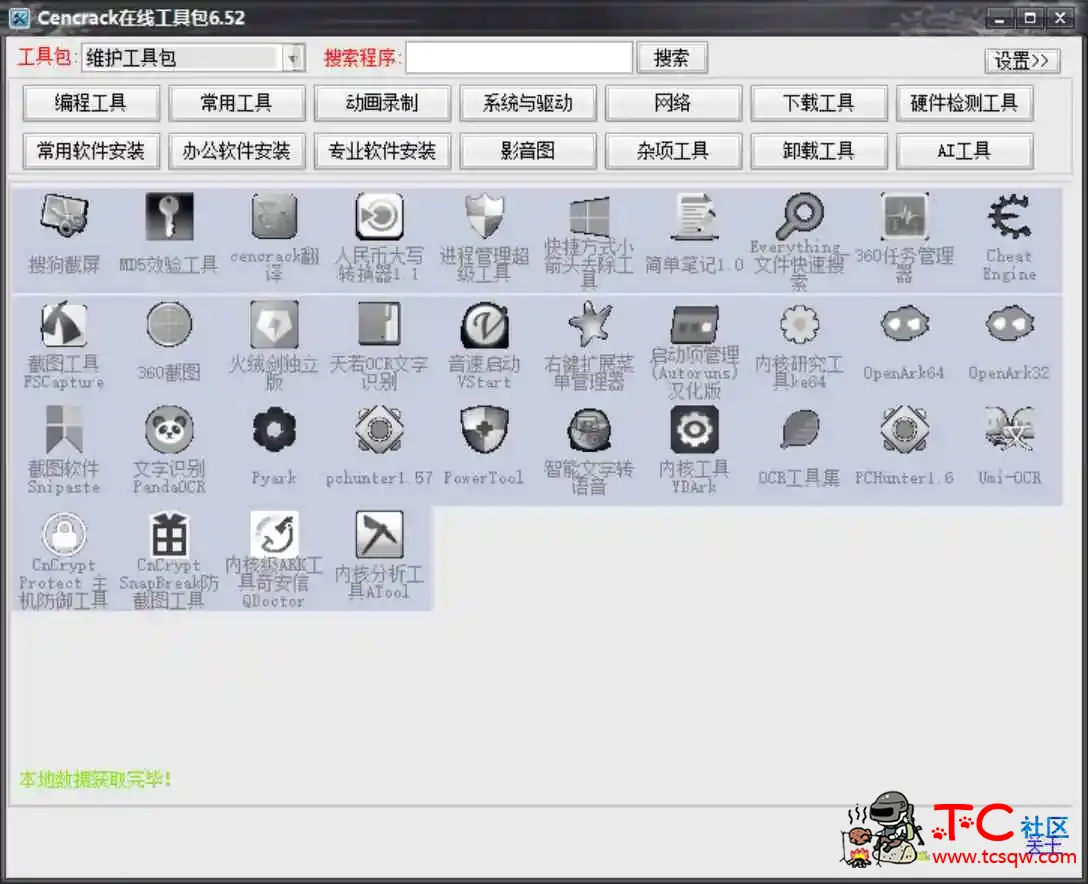Viewport: 1088px width, 884px height.
Task: Open 右键扩展菜单管理器 star icon
Action: click(589, 324)
